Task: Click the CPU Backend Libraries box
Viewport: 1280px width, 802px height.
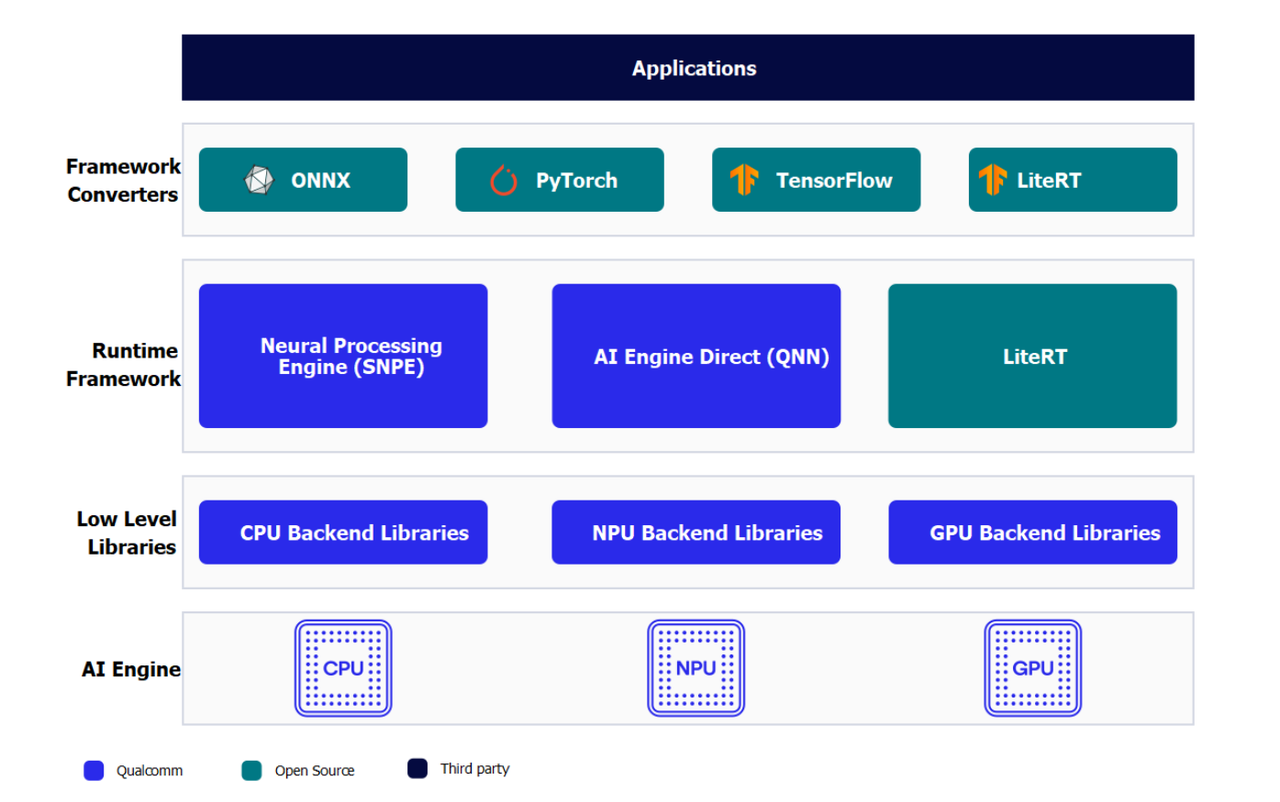Action: coord(343,532)
